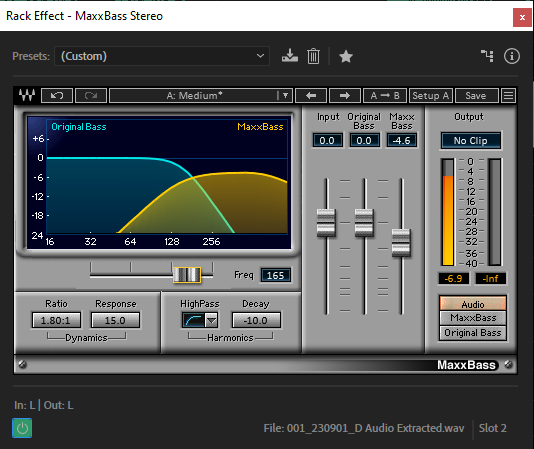
Task: Click the Ratio value 1.80:1
Action: [56, 320]
